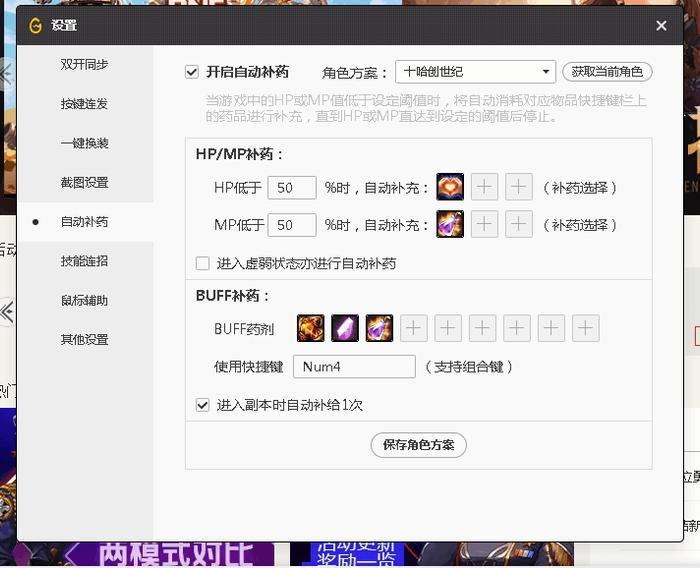700x568 pixels.
Task: Go to the 截图设置 tab
Action: pos(84,183)
